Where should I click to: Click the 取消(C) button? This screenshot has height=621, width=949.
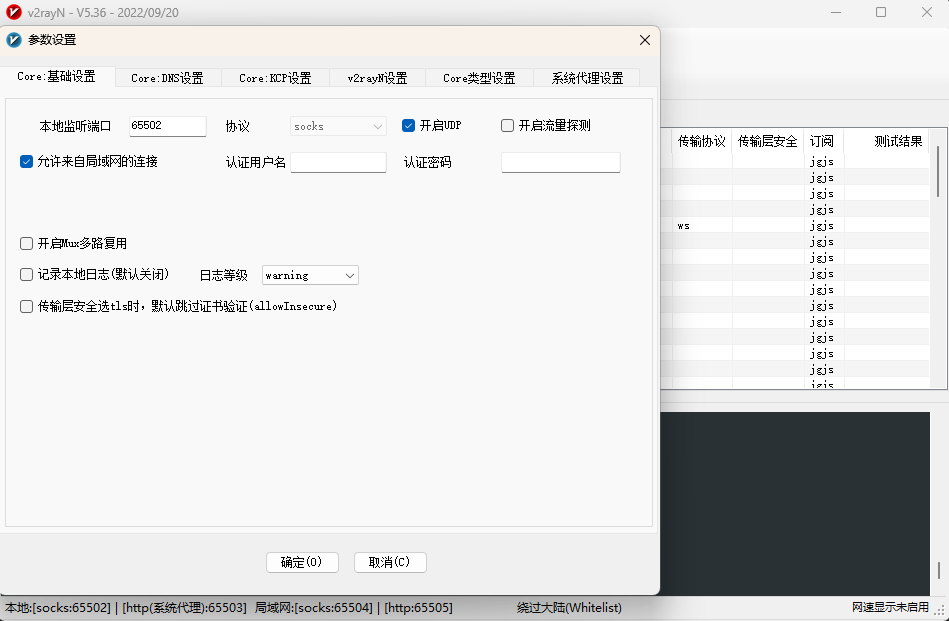[x=390, y=562]
